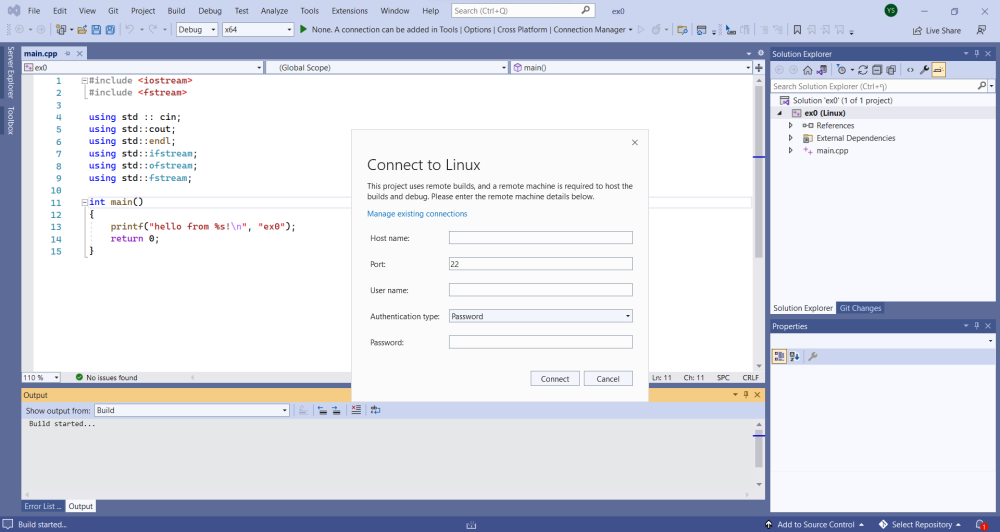Start debugging with the green play arrow
The width and height of the screenshot is (1000, 532).
(304, 29)
